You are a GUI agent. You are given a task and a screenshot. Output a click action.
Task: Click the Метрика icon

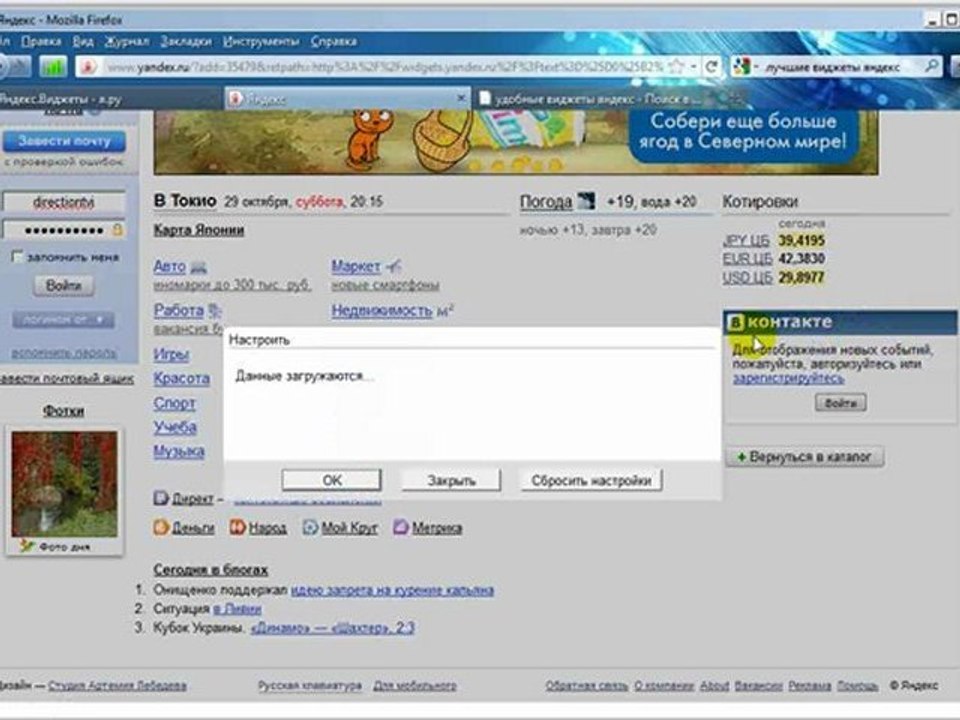pyautogui.click(x=400, y=527)
